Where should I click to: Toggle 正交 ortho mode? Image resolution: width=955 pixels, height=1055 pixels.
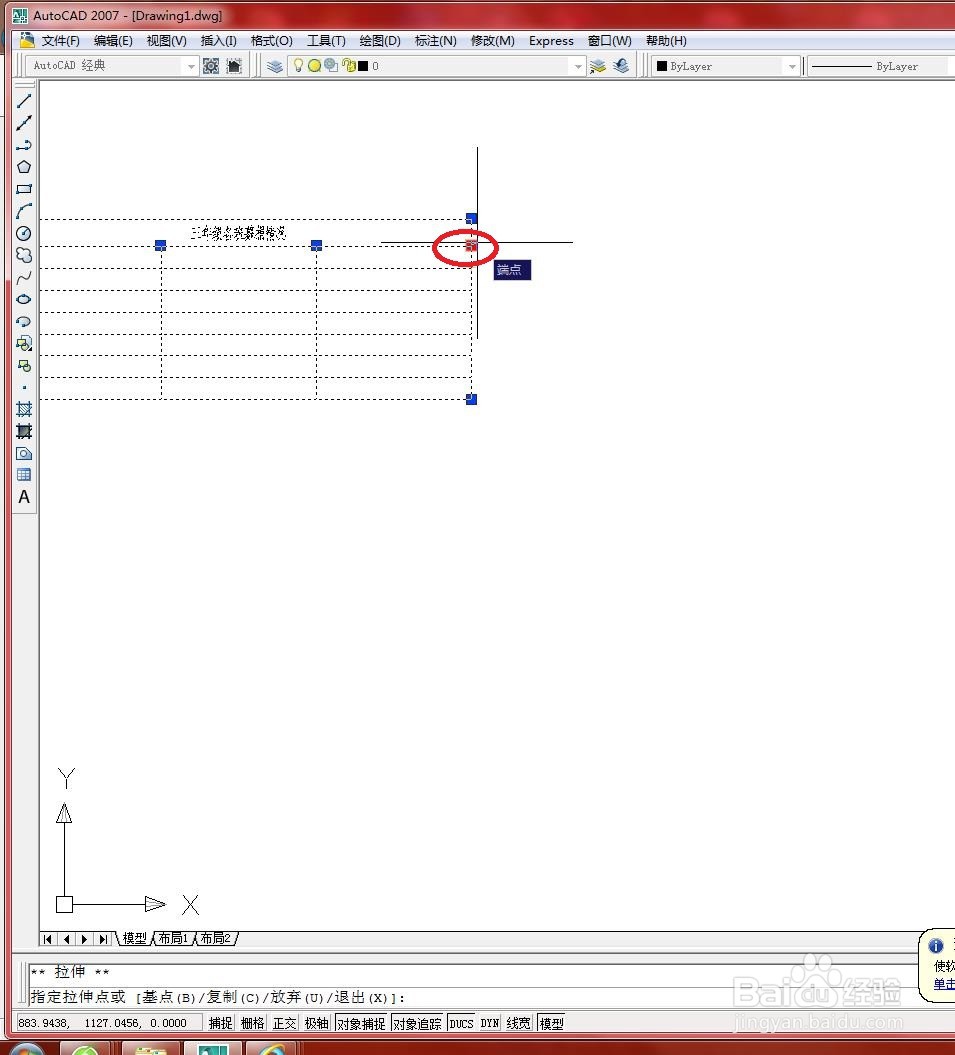click(x=284, y=1023)
